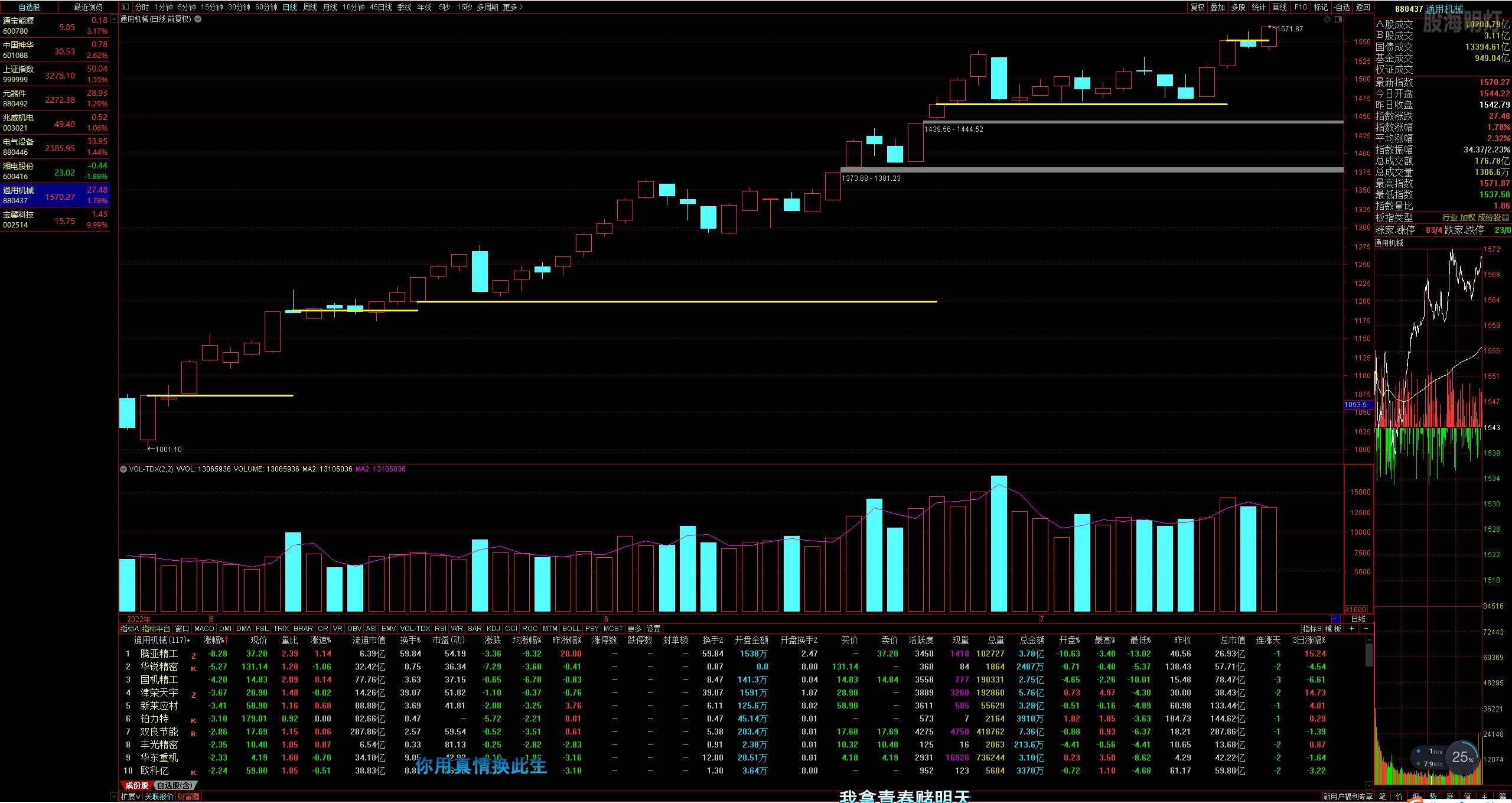This screenshot has height=803, width=1512.
Task: Switch to 分时 intraday view
Action: (x=142, y=7)
